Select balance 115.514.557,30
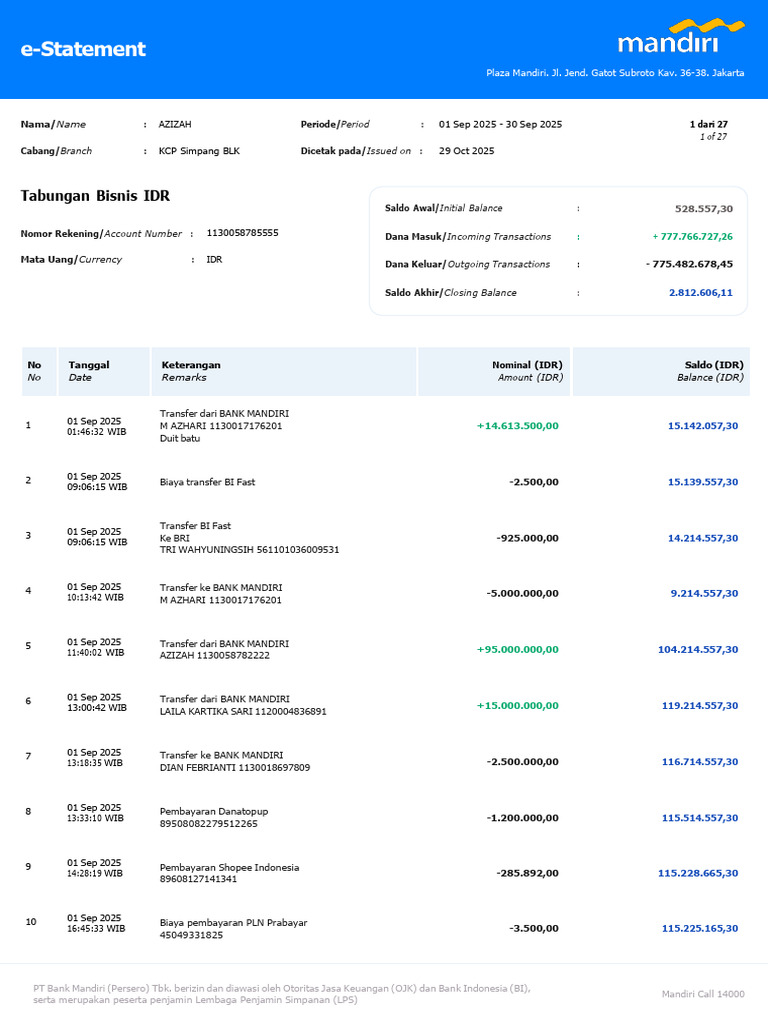 tap(699, 818)
